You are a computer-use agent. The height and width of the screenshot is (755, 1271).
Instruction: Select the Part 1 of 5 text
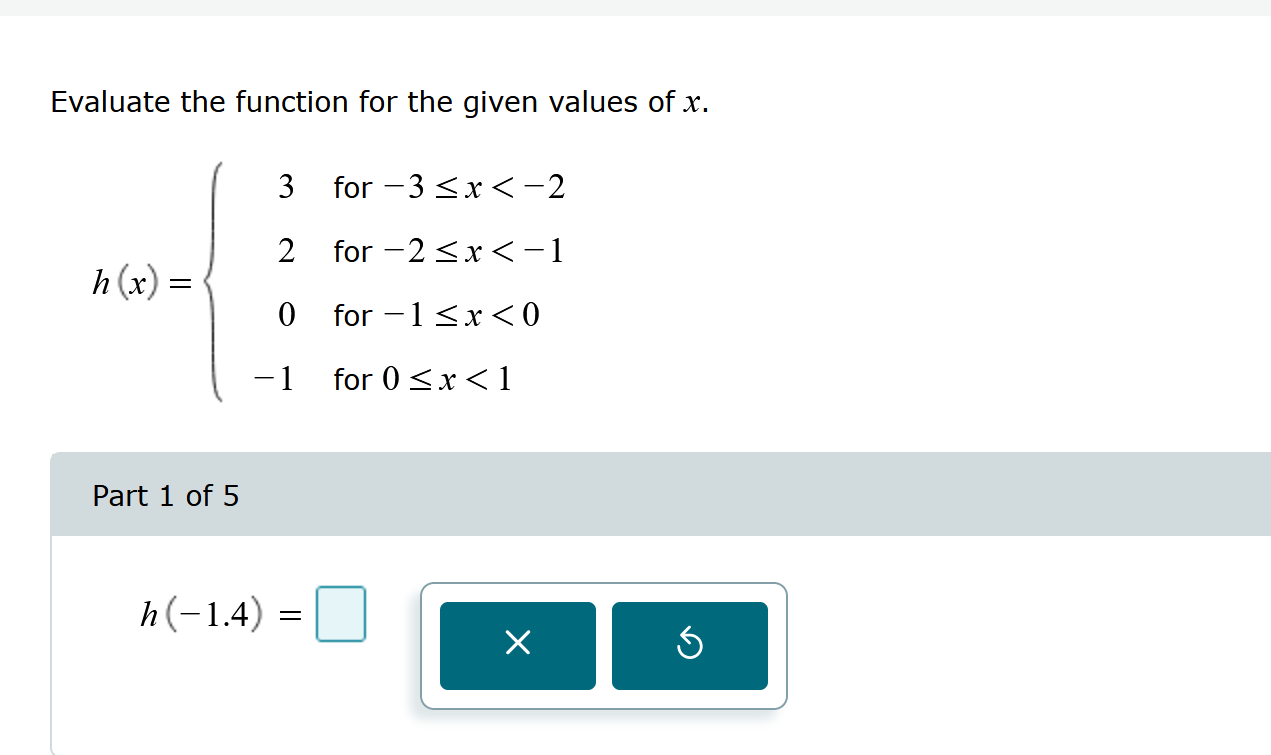click(x=166, y=495)
